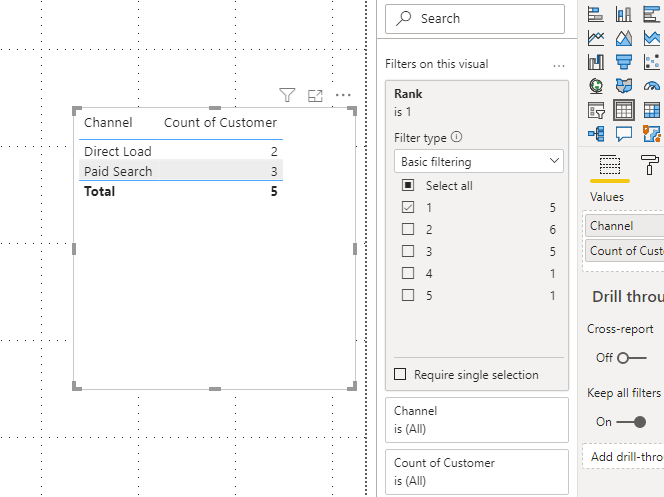
Task: Select the clustered bar chart visual
Action: (651, 14)
